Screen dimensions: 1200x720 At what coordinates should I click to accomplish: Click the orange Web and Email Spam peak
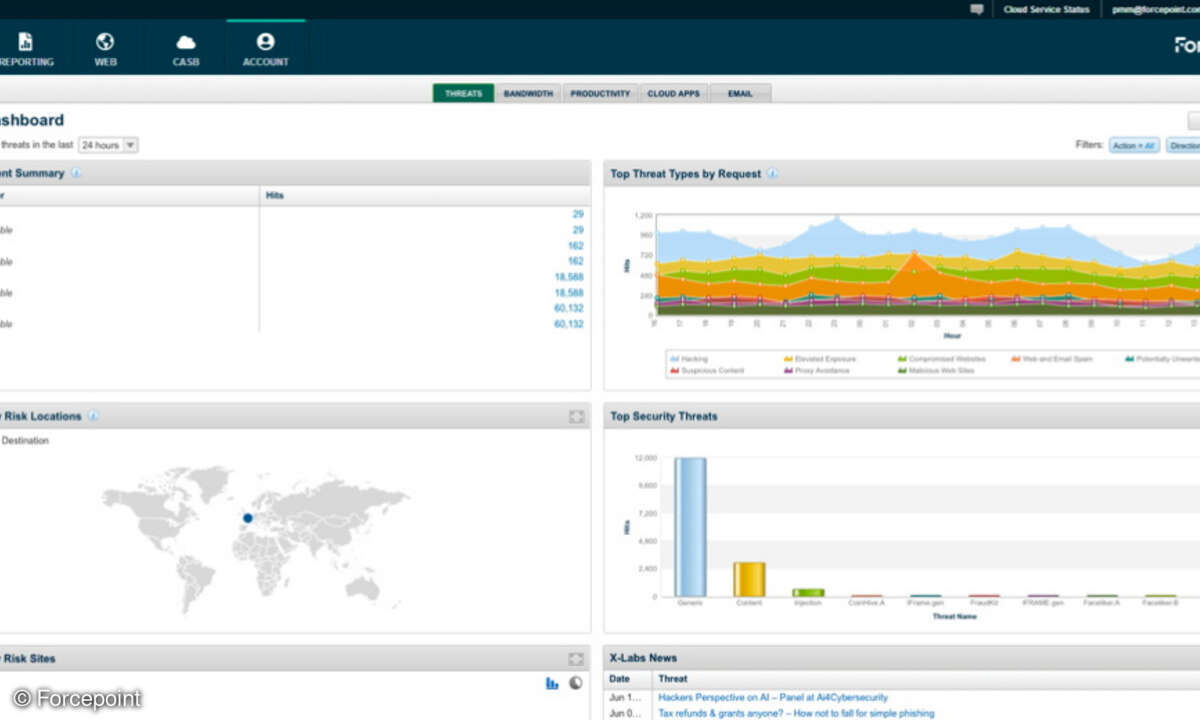[x=913, y=255]
